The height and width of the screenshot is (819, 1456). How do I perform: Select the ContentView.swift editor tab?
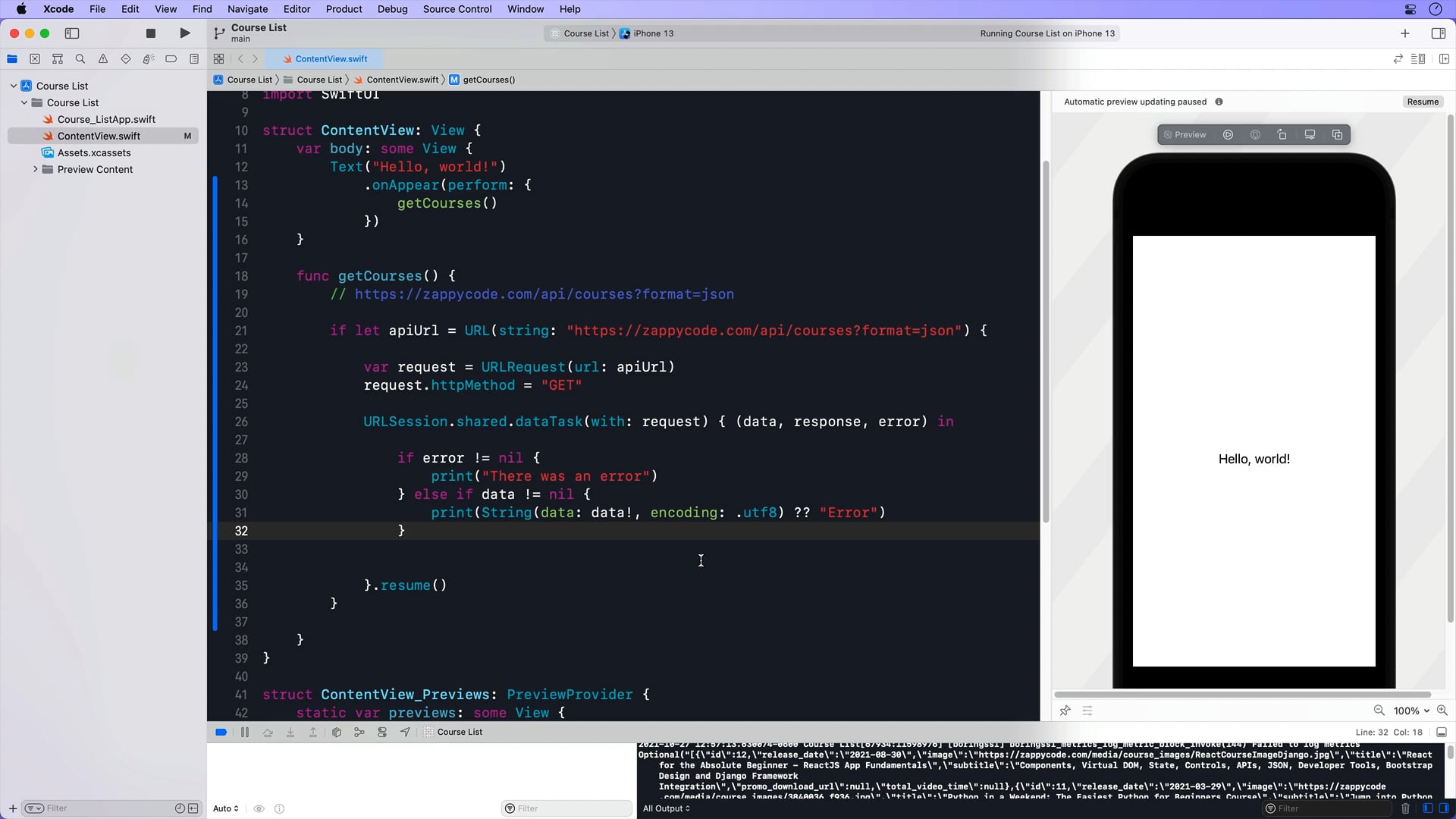tap(325, 59)
